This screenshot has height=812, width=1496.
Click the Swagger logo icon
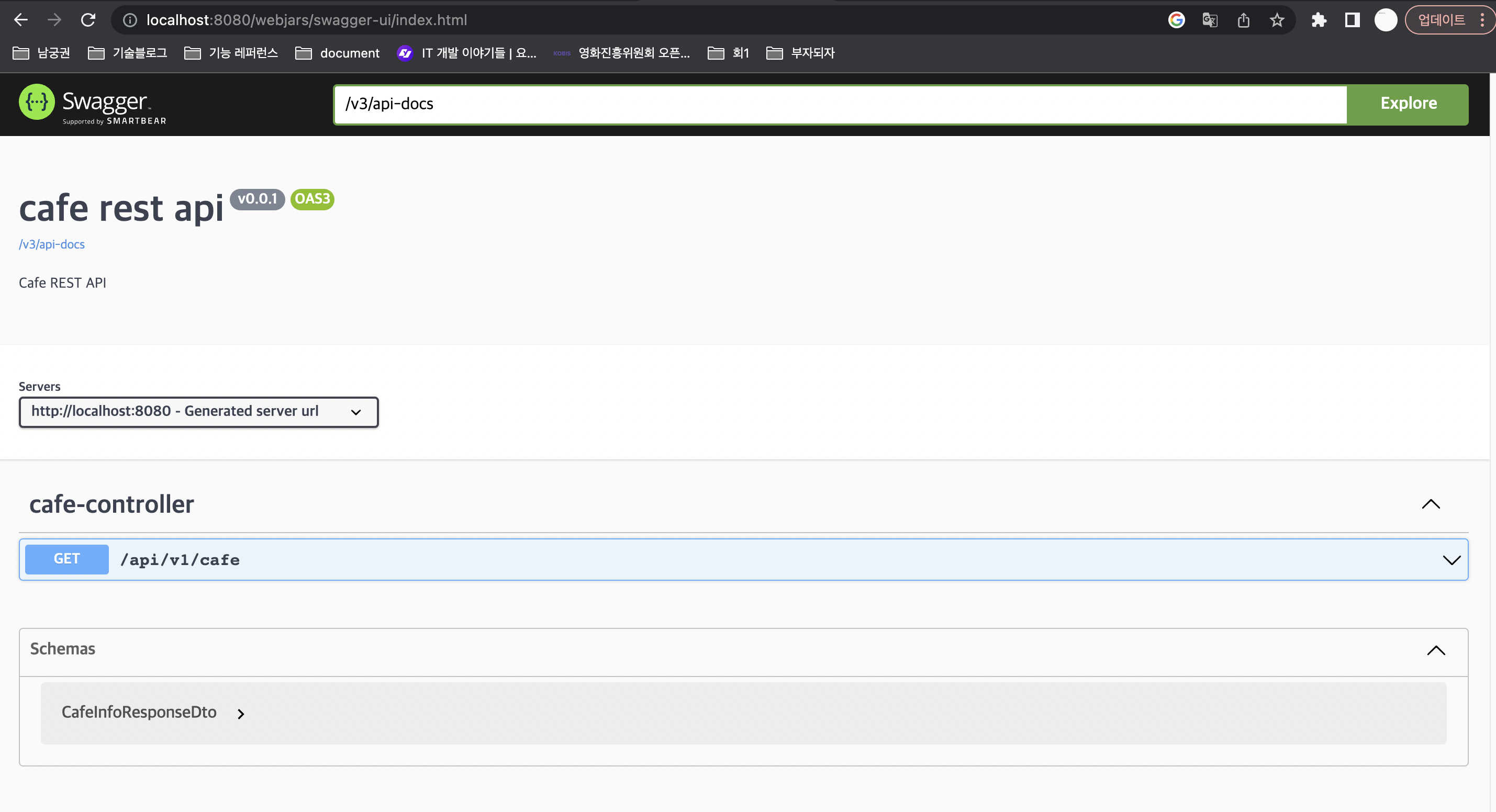pos(37,102)
